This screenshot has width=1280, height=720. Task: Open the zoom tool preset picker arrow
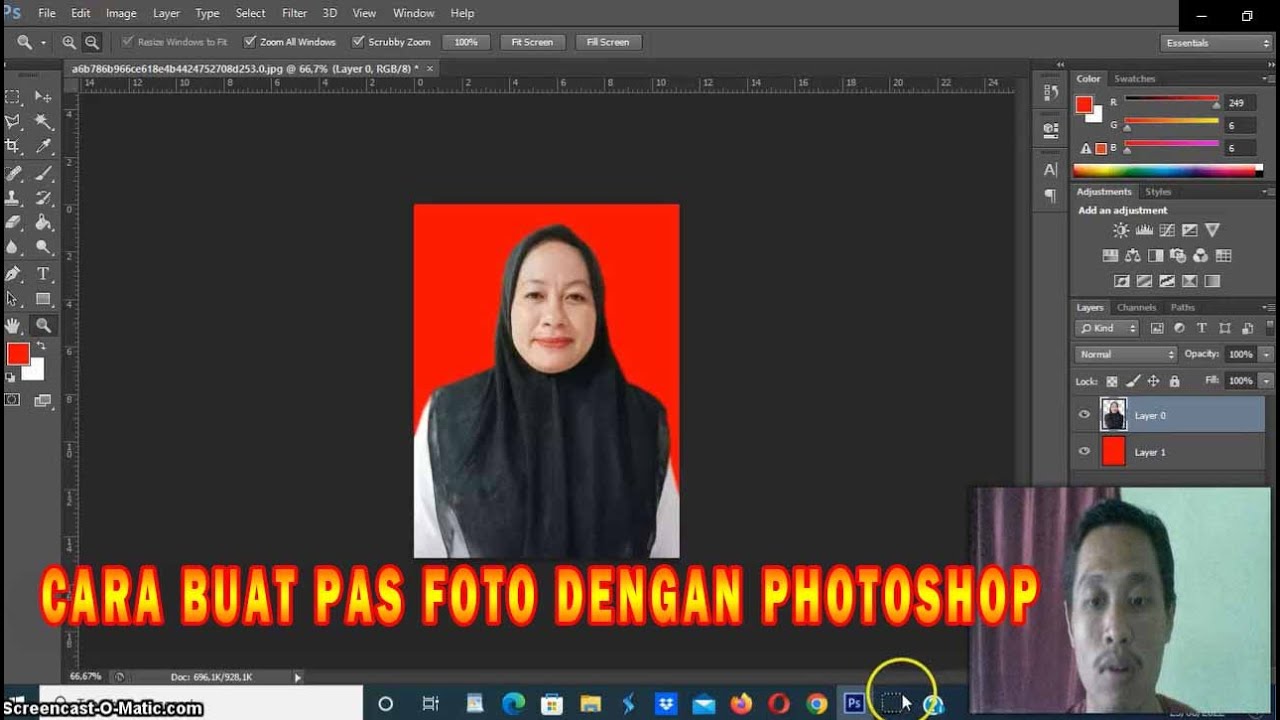pos(43,42)
